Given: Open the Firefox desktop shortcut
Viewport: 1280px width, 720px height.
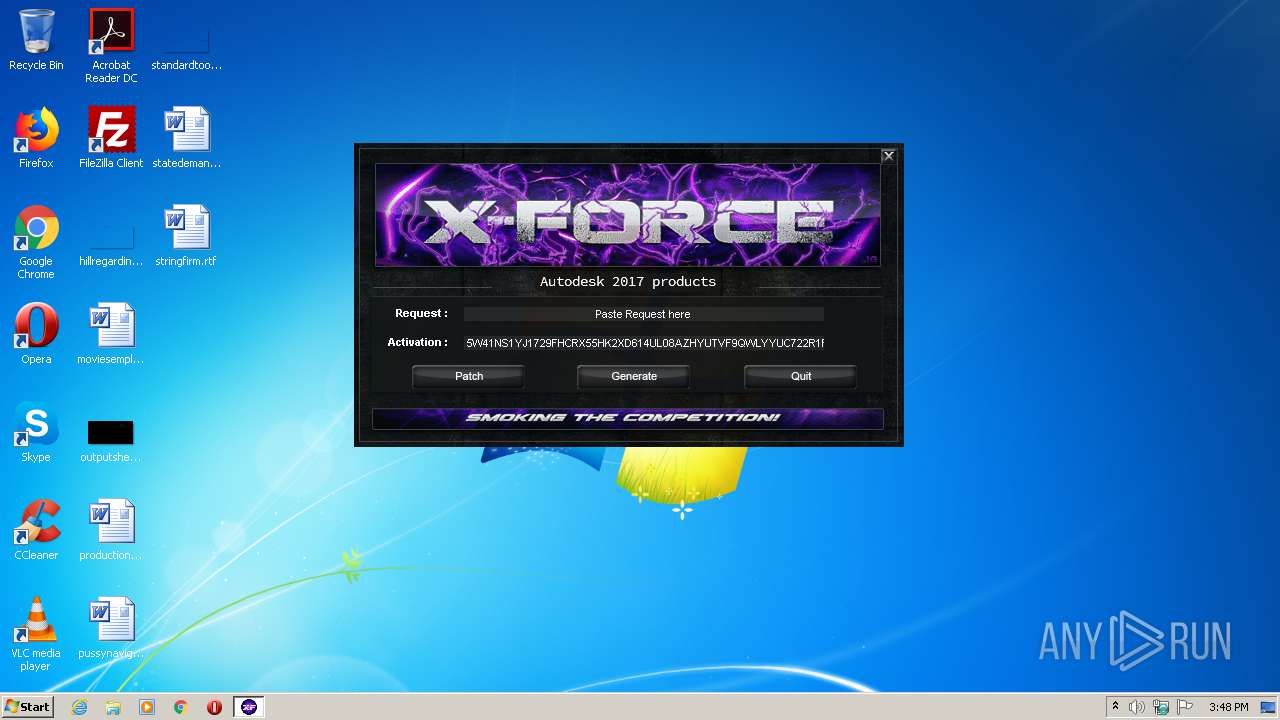Looking at the screenshot, I should point(36,138).
